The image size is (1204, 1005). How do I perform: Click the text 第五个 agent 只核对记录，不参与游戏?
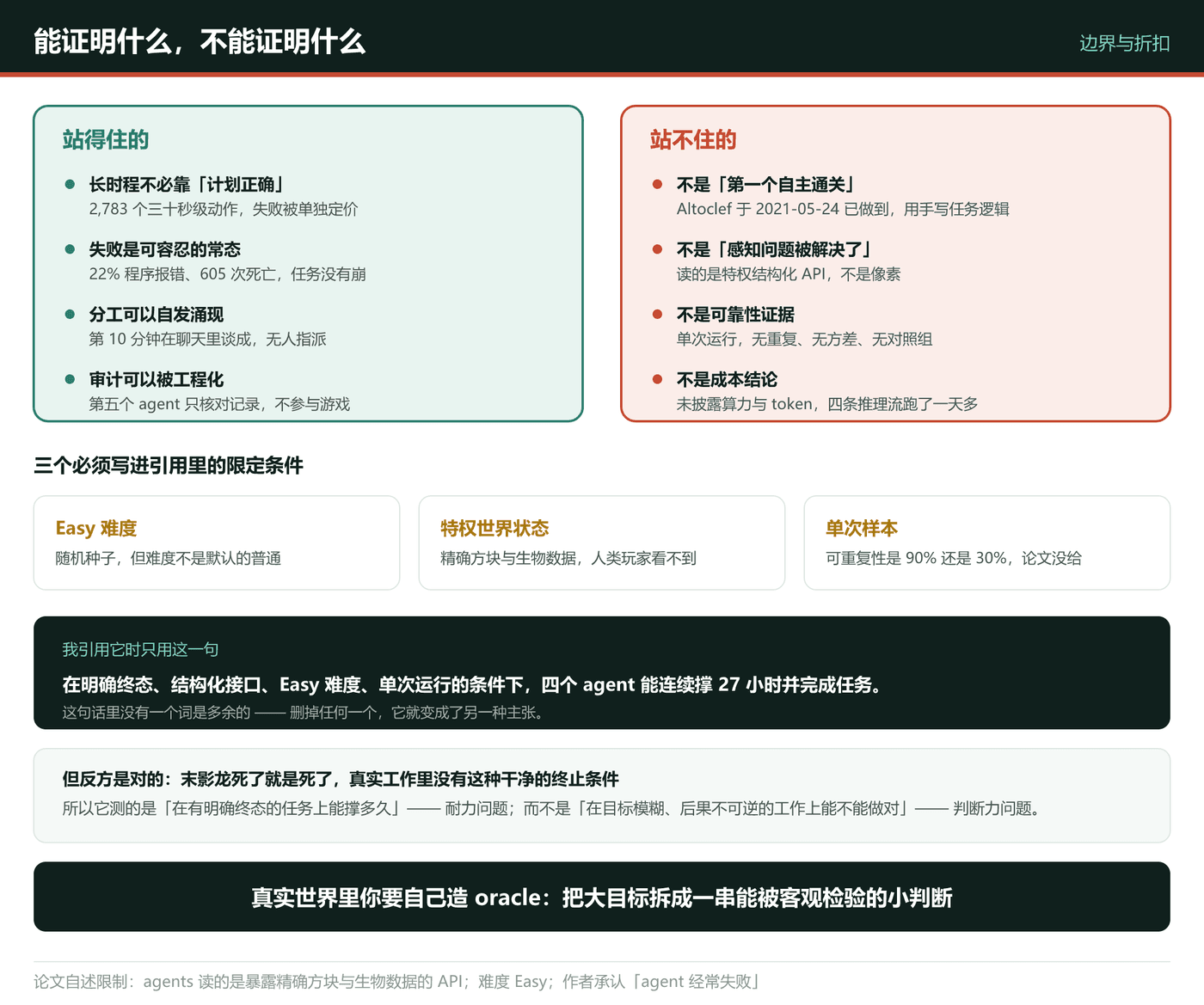coord(219,404)
